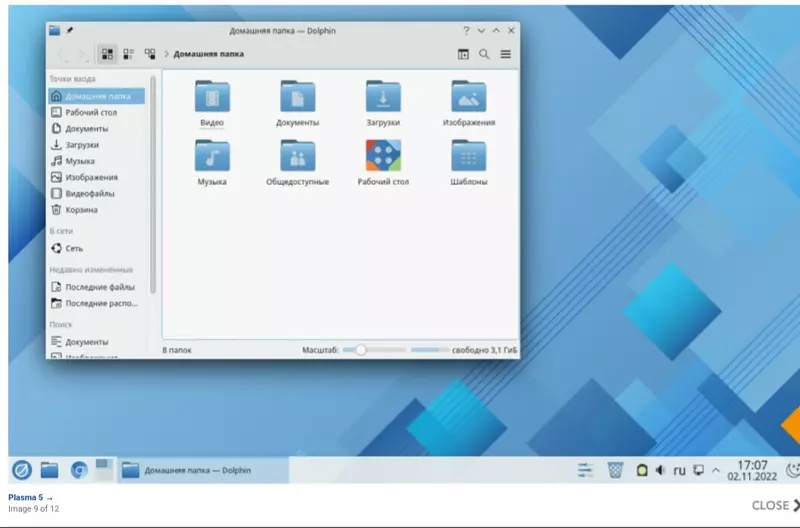The width and height of the screenshot is (800, 528).
Task: Open the application launcher on taskbar
Action: (21, 470)
